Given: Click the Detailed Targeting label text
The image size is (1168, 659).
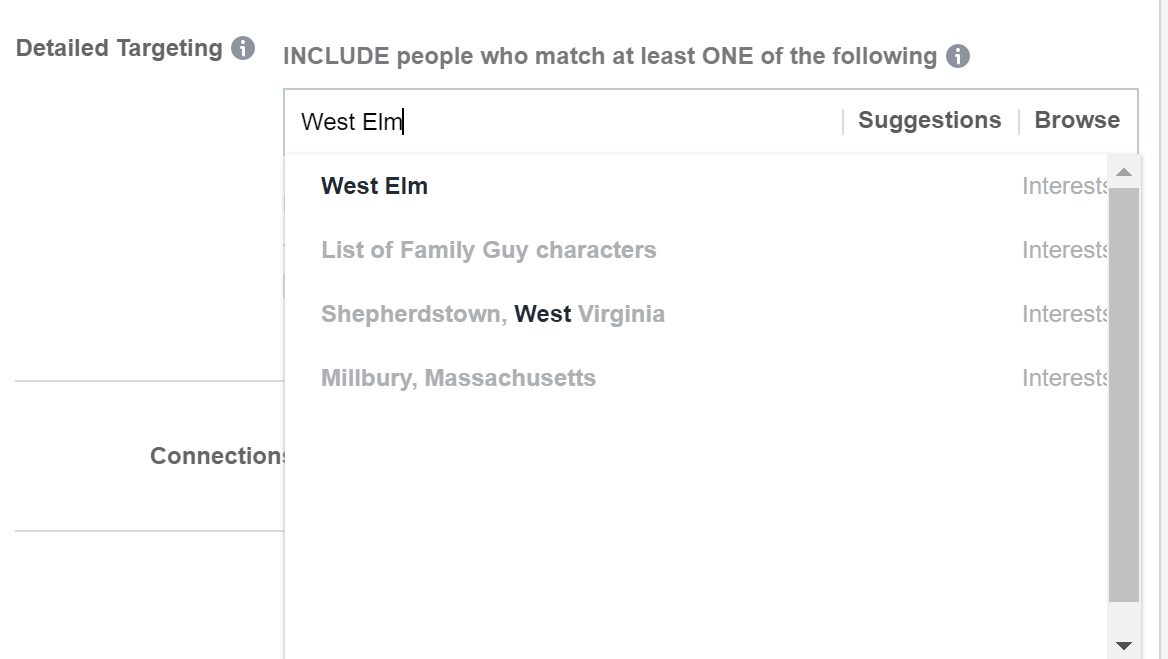Looking at the screenshot, I should pos(119,48).
